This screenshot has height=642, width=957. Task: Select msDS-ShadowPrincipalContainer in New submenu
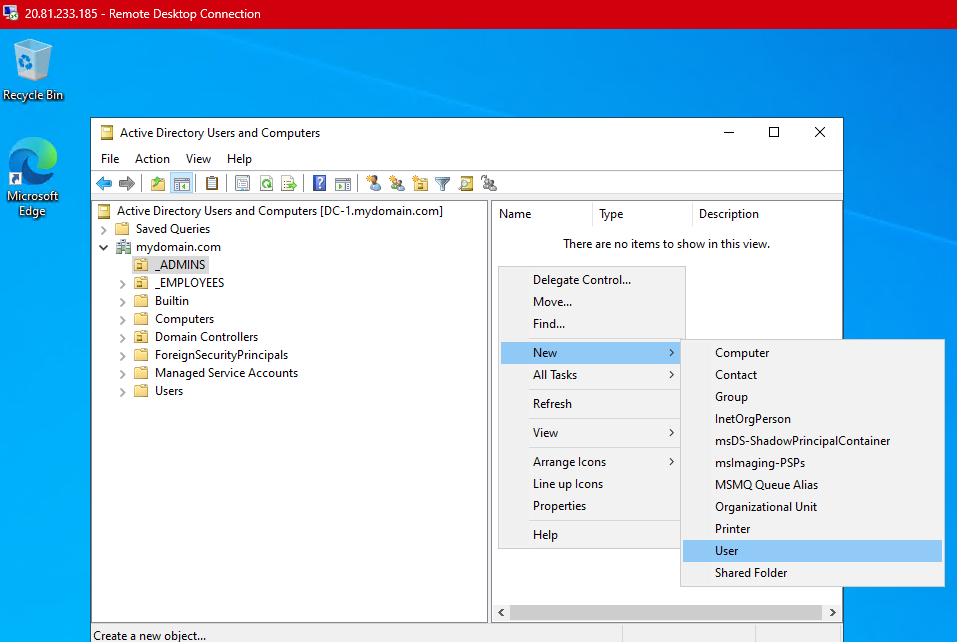pyautogui.click(x=812, y=441)
